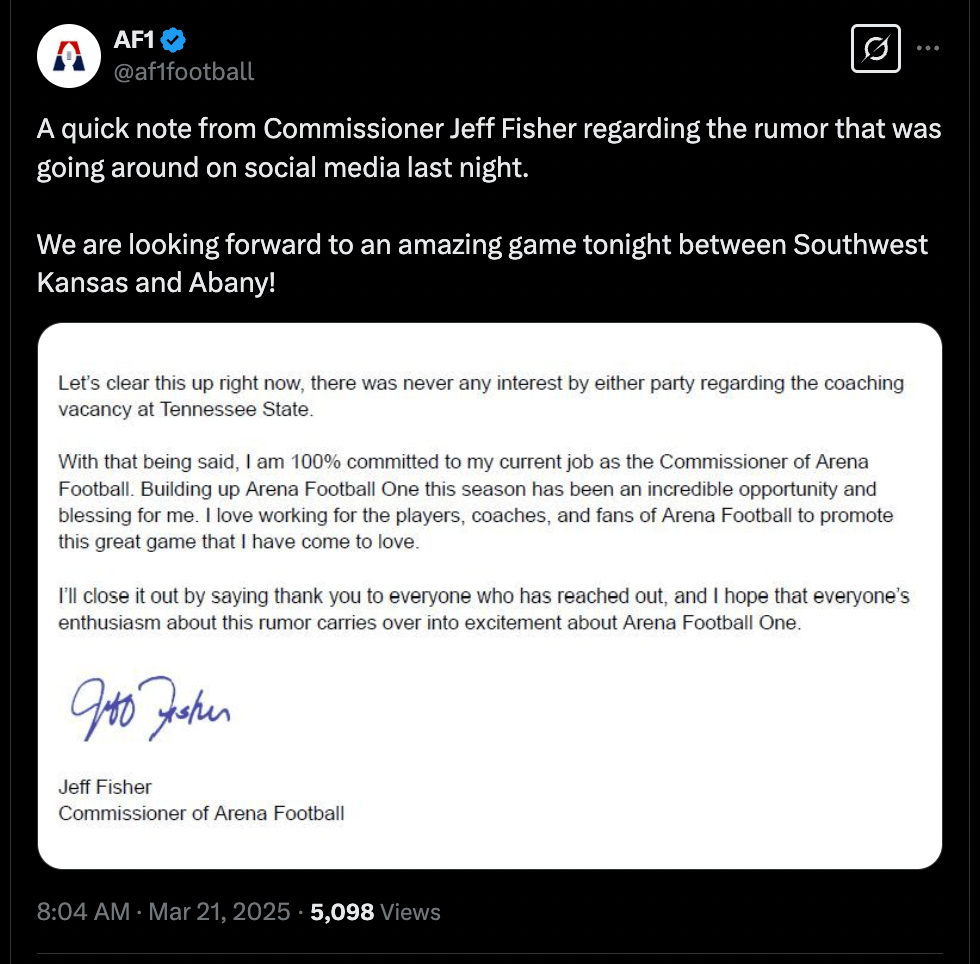Open the three-dot More options menu
Viewport: 980px width, 964px height.
(929, 48)
